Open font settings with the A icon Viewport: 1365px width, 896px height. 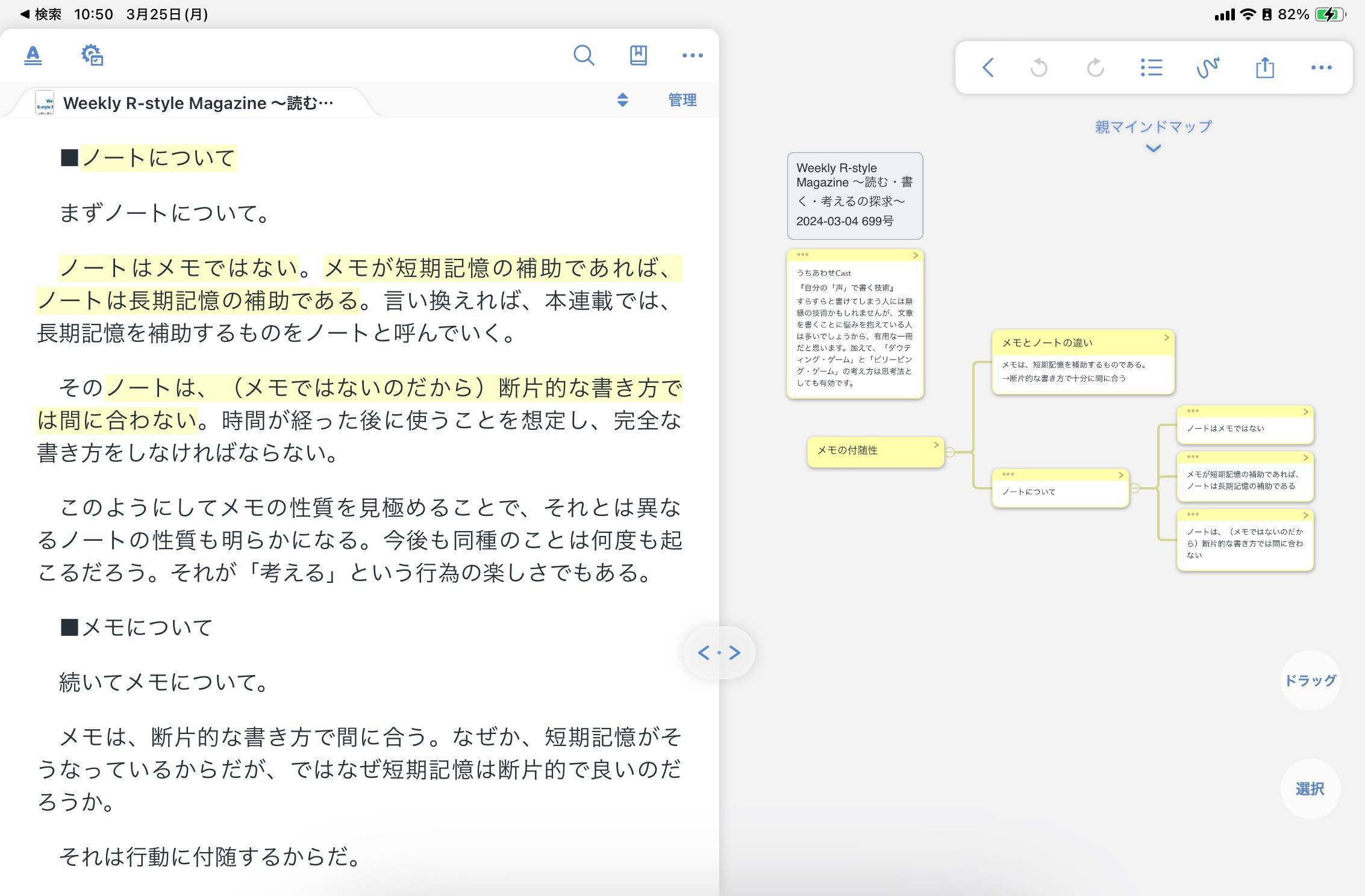33,55
